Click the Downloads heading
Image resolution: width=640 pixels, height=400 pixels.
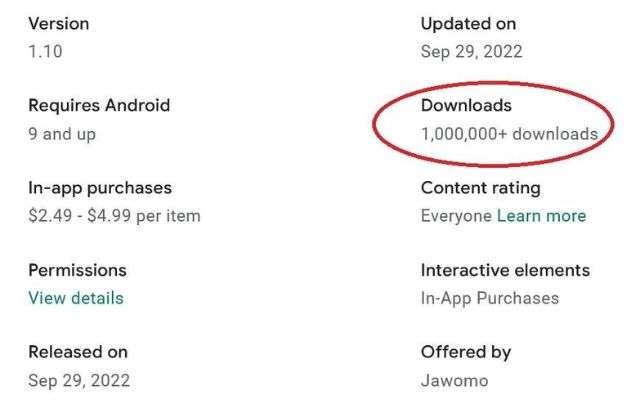(x=466, y=105)
